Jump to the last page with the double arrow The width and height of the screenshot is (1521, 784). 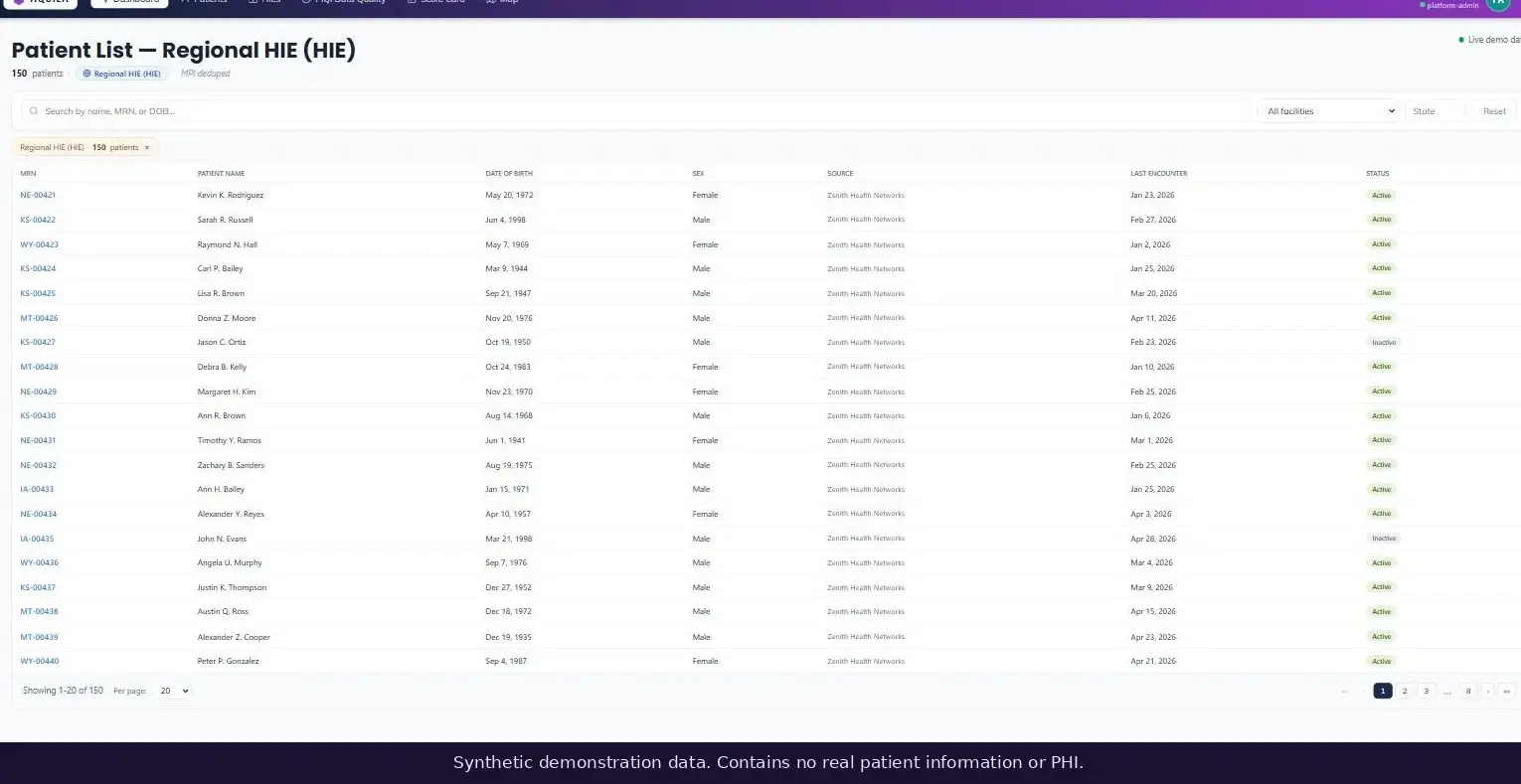tap(1507, 691)
